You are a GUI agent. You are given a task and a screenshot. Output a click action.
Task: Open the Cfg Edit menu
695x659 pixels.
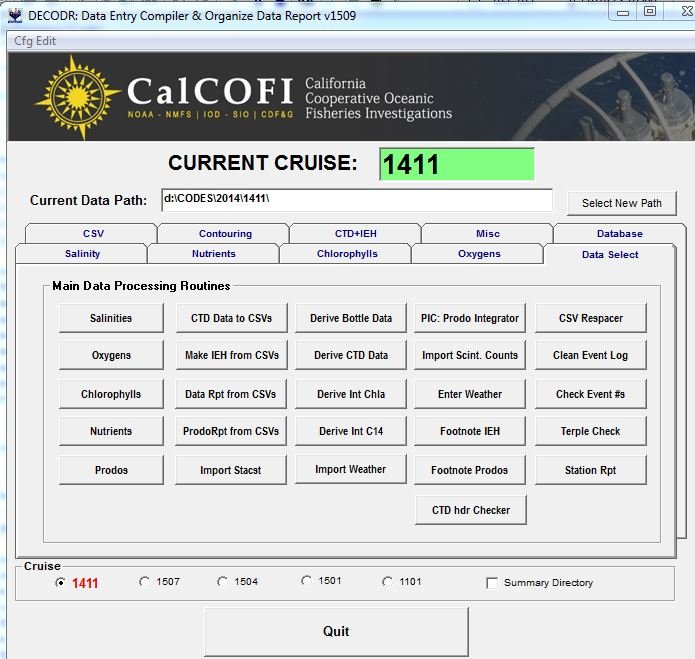tap(35, 41)
